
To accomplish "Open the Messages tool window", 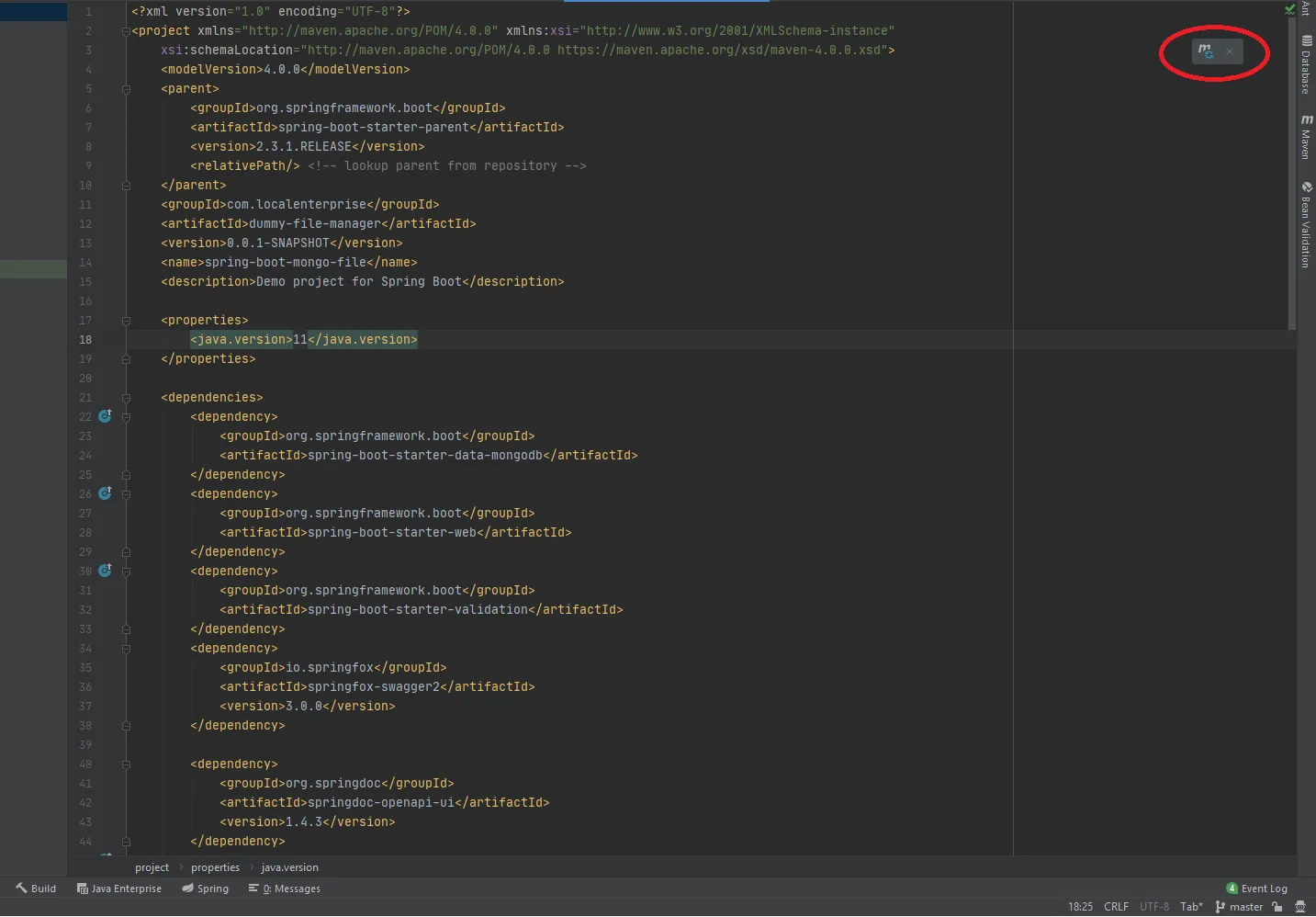I will tap(285, 889).
